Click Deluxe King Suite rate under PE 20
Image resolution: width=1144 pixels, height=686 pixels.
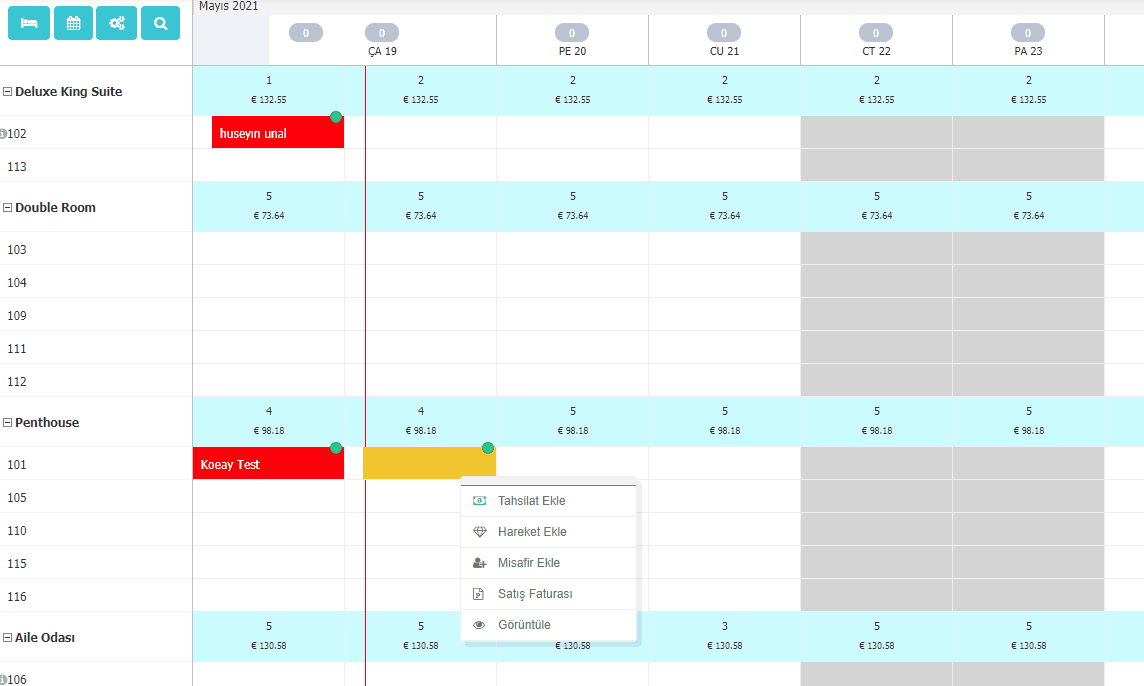point(573,100)
